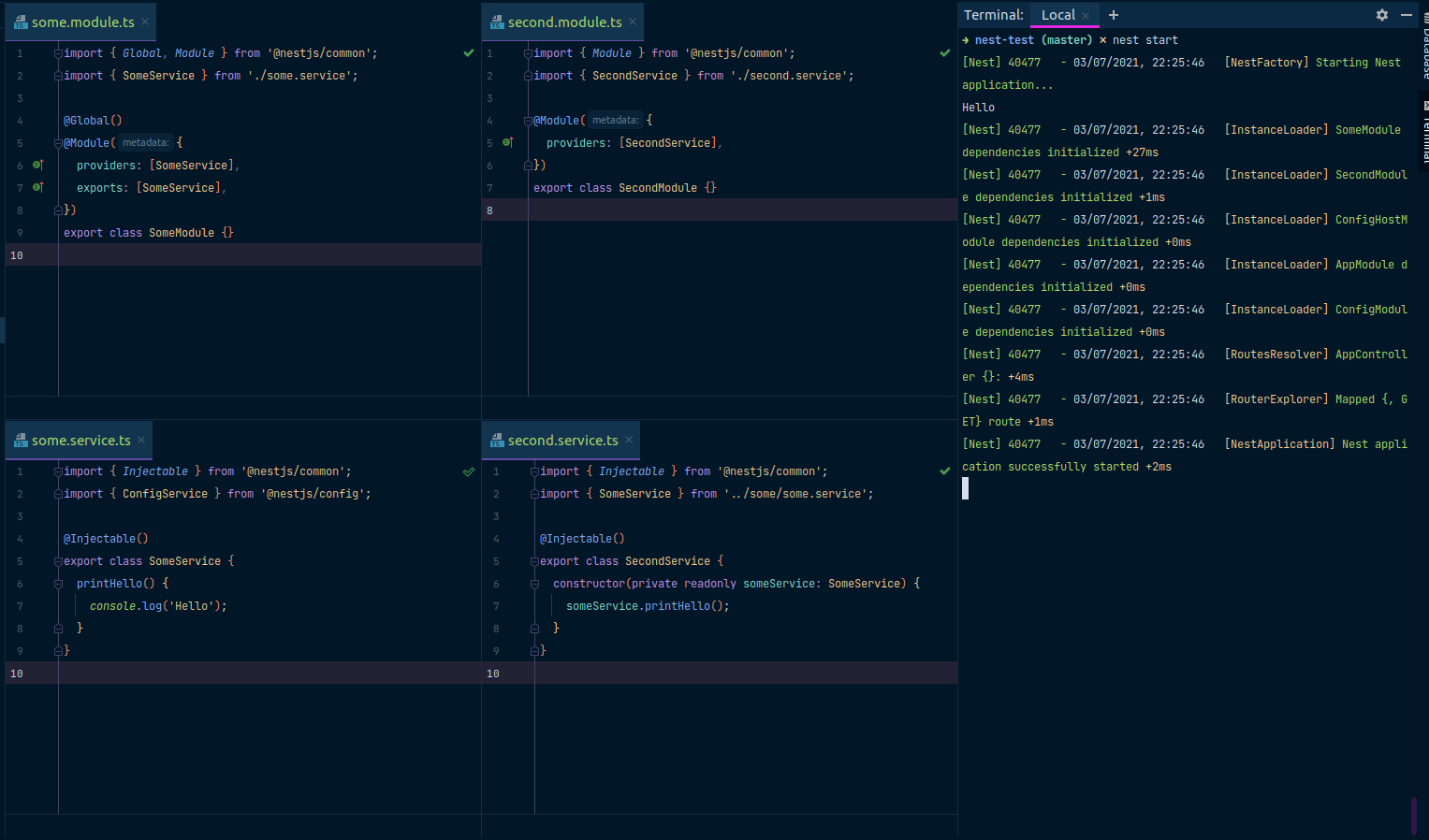Click the terminal input cursor block
Image resolution: width=1429 pixels, height=840 pixels.
pos(965,488)
